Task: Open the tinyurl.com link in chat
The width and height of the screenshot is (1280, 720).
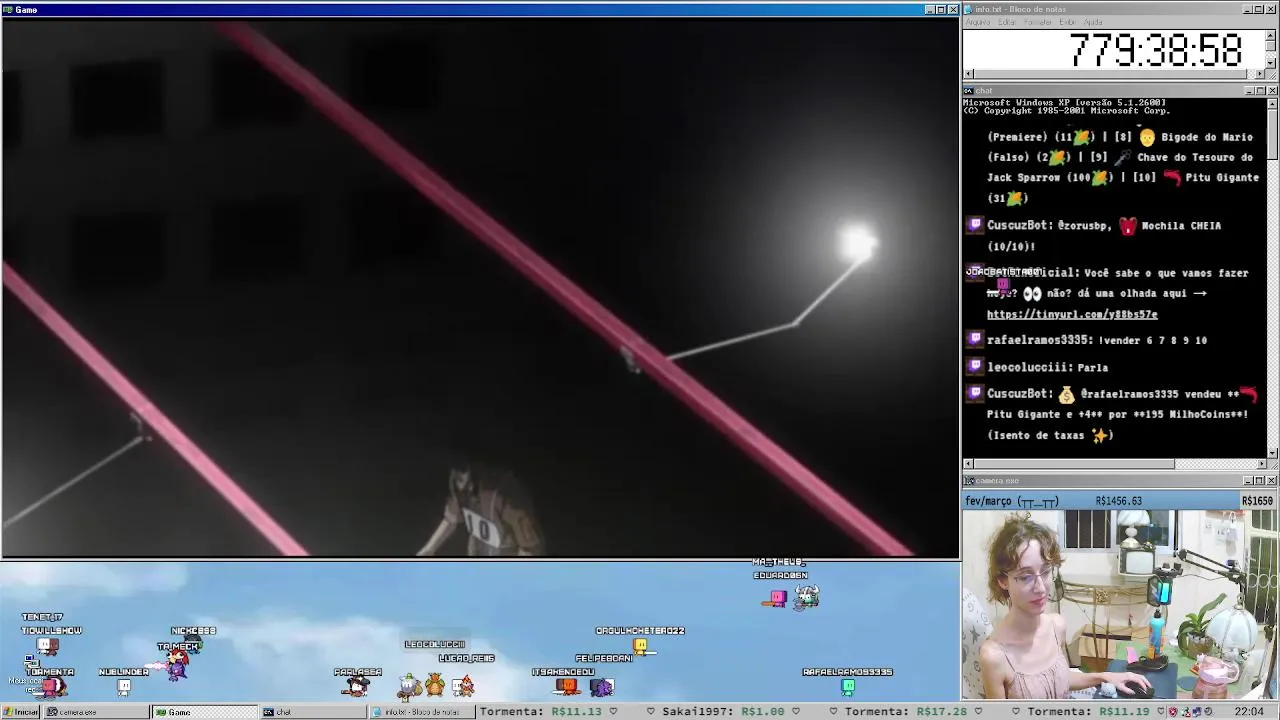Action: [x=1072, y=314]
